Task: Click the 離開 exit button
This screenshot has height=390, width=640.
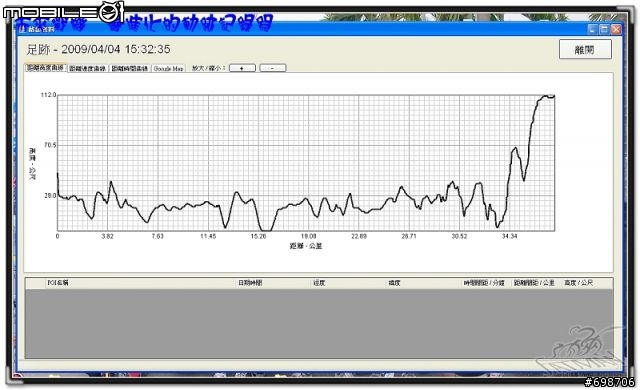Action: 585,49
